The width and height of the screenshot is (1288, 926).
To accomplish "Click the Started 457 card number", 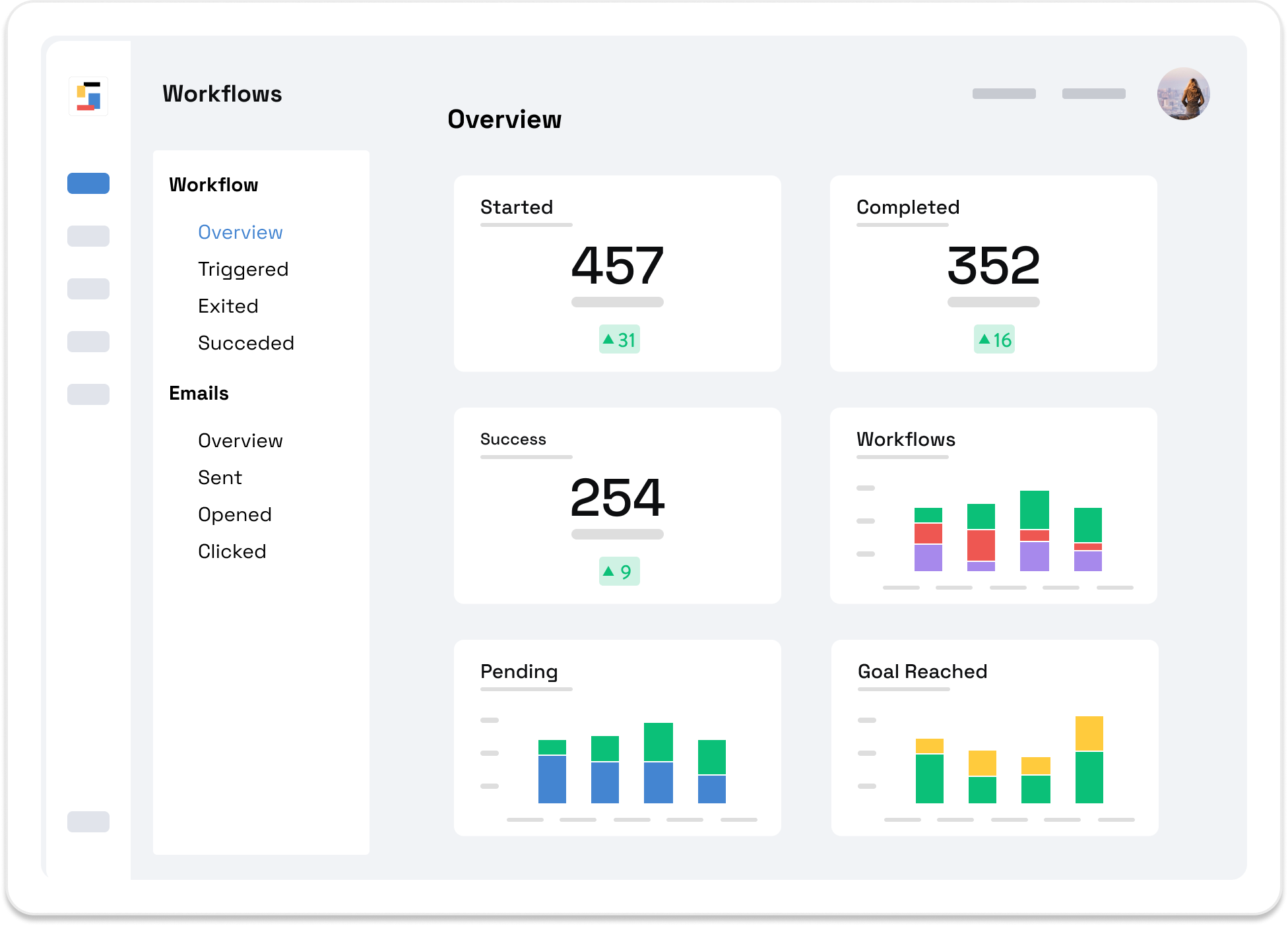I will (617, 266).
